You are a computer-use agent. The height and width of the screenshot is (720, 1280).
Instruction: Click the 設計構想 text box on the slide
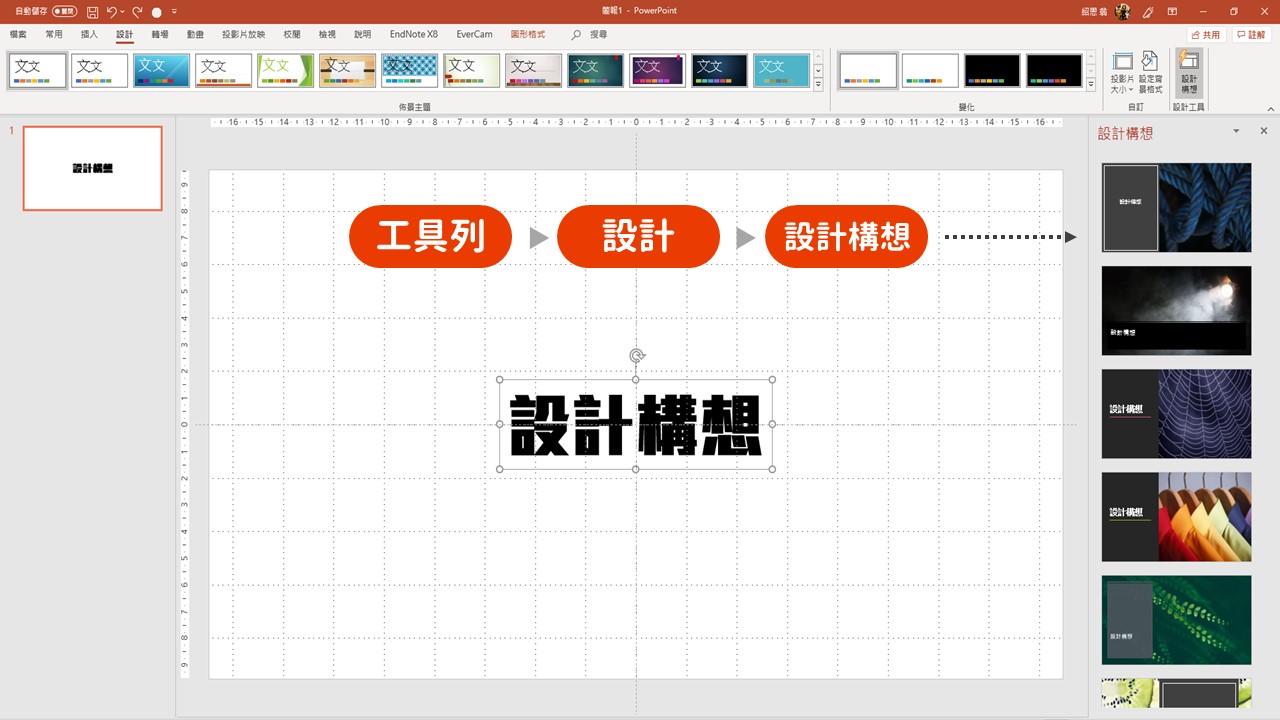coord(636,425)
